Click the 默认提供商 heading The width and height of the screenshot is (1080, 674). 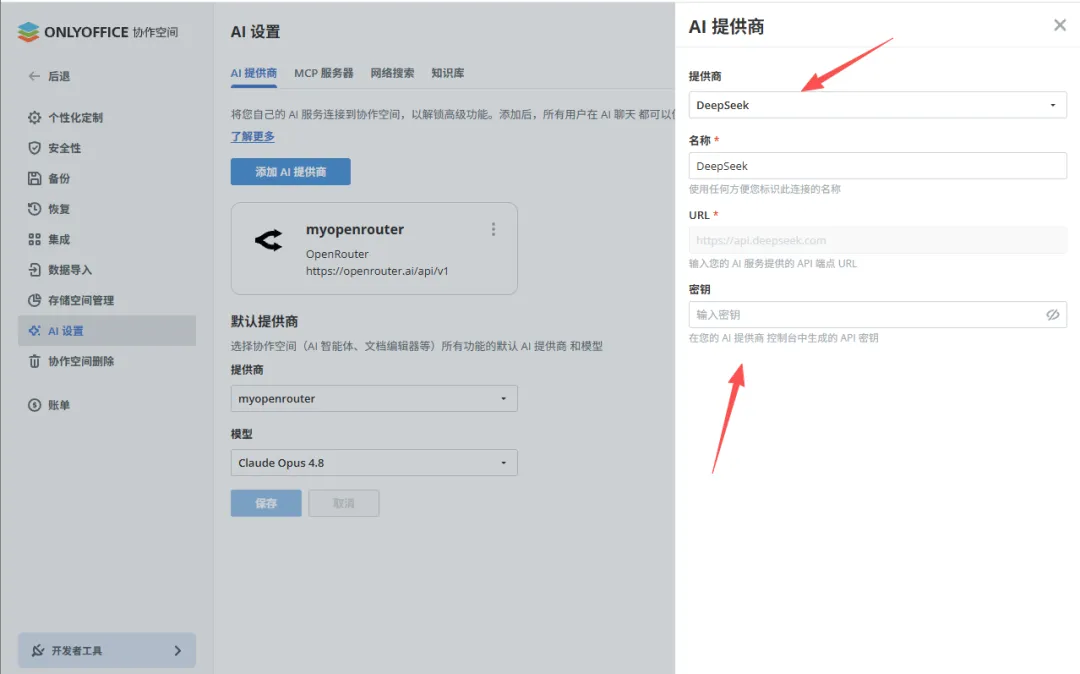(264, 321)
